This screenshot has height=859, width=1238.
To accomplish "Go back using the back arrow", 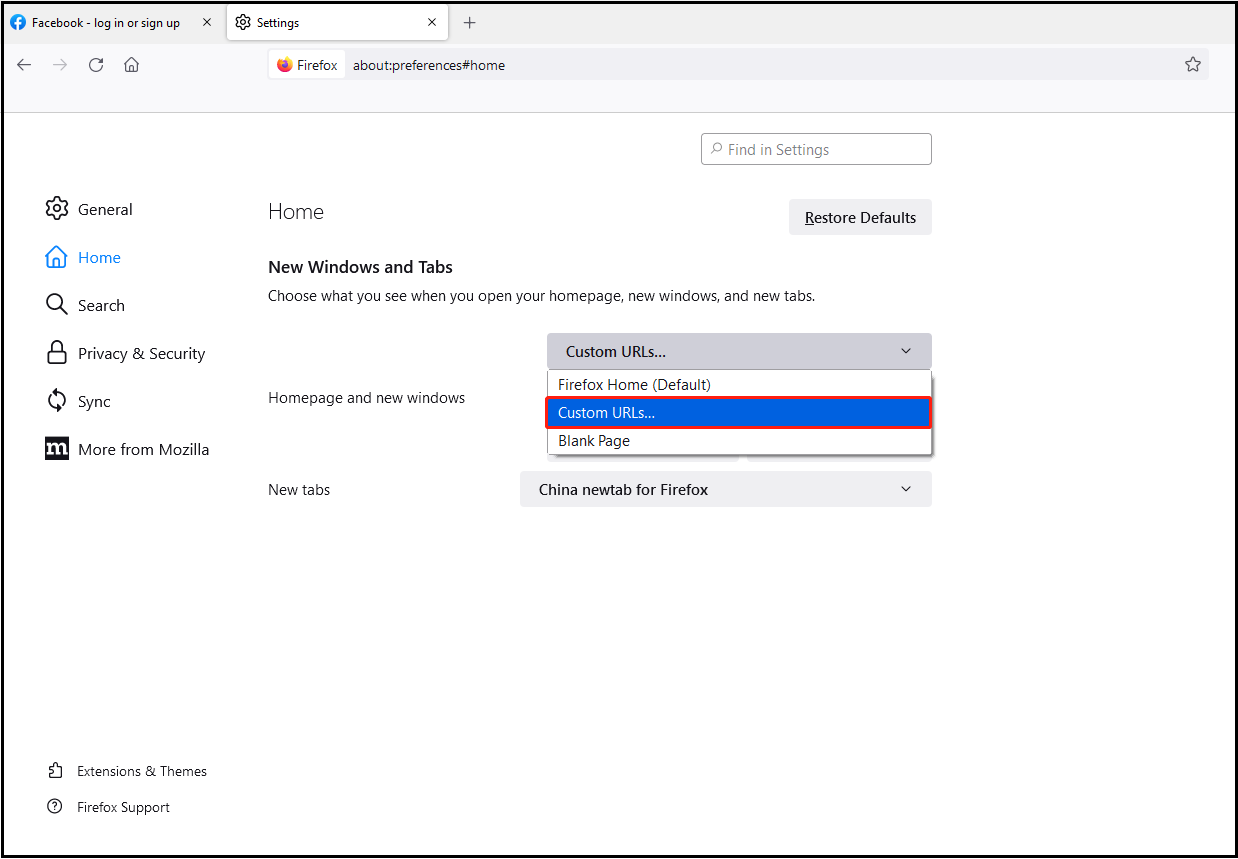I will click(x=24, y=65).
